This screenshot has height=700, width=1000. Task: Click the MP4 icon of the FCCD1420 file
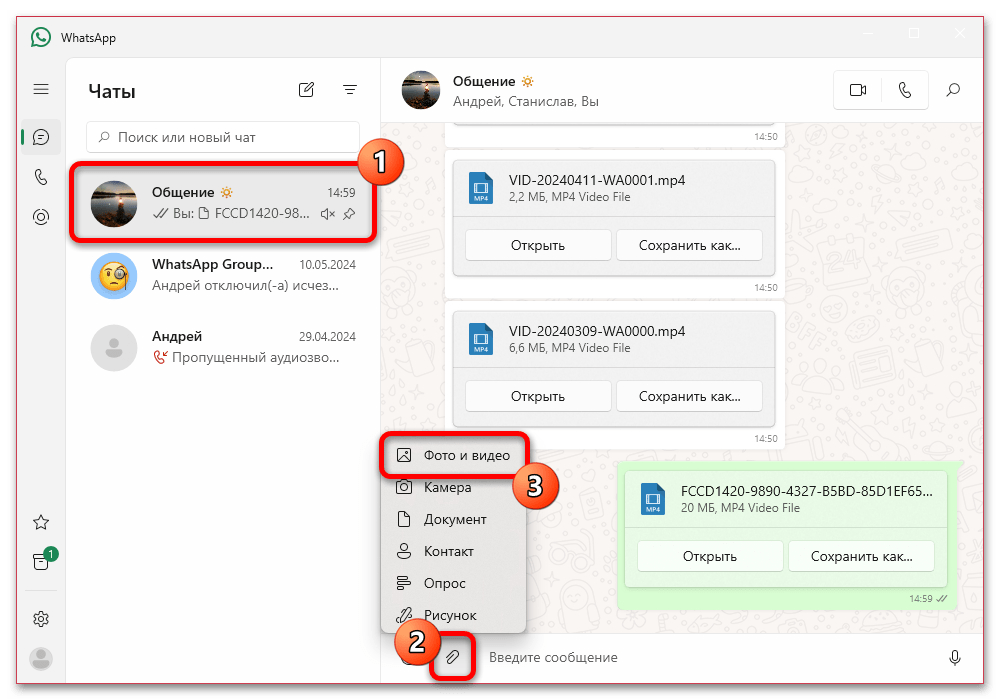(x=653, y=499)
